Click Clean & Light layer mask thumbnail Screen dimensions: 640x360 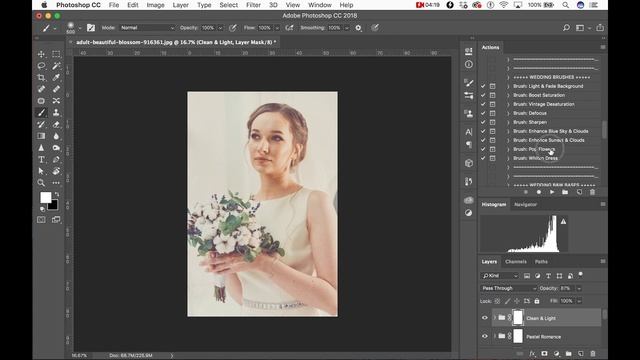pos(518,318)
